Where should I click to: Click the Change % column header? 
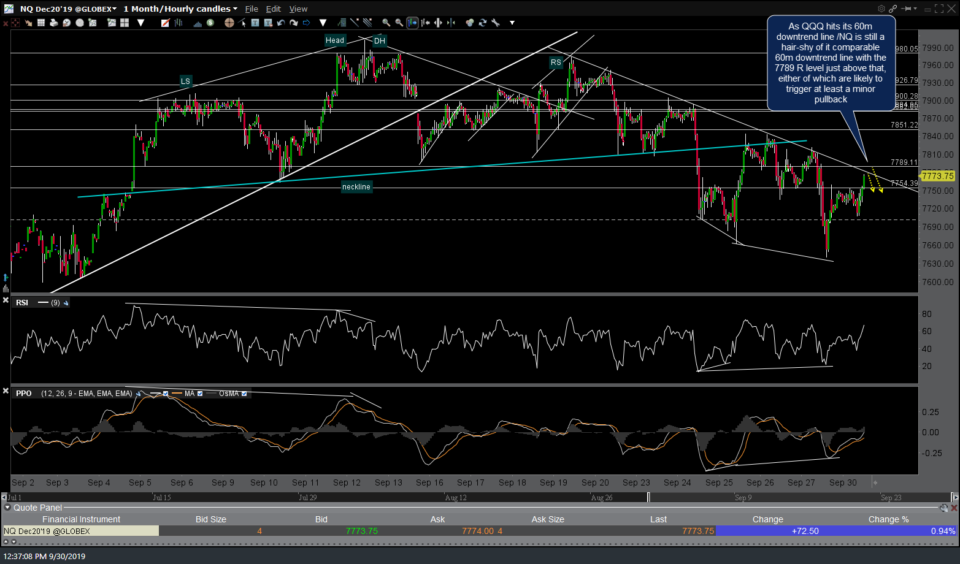pos(888,519)
